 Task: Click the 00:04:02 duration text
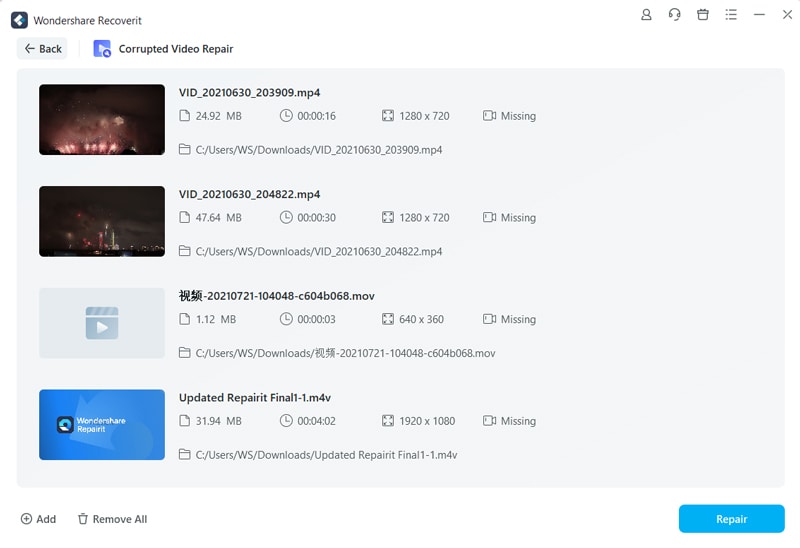pyautogui.click(x=316, y=421)
